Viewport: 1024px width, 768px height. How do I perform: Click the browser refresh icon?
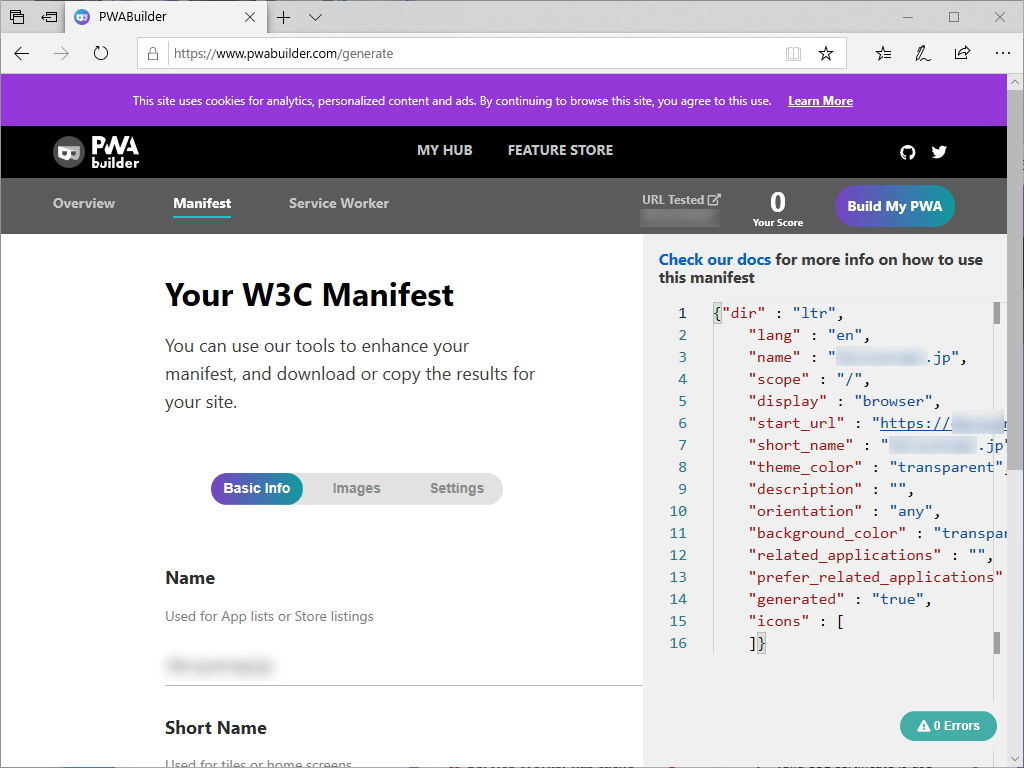(101, 54)
